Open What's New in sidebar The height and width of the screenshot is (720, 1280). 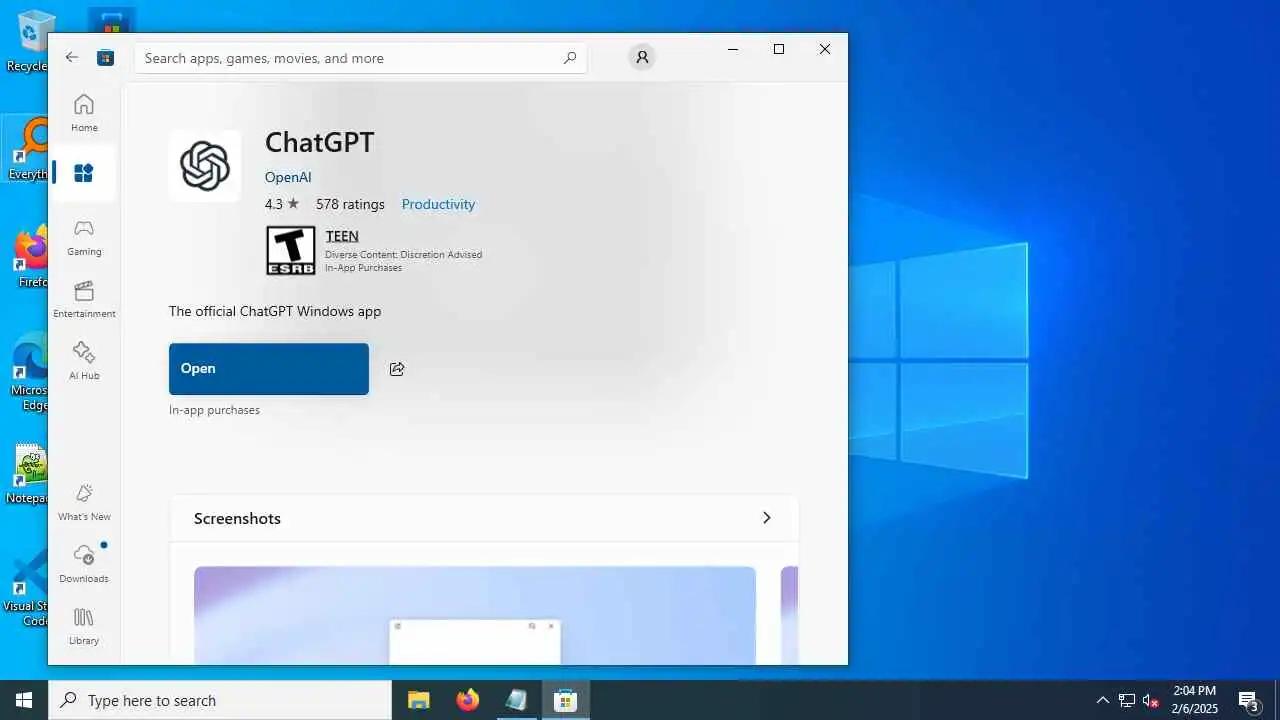tap(84, 502)
